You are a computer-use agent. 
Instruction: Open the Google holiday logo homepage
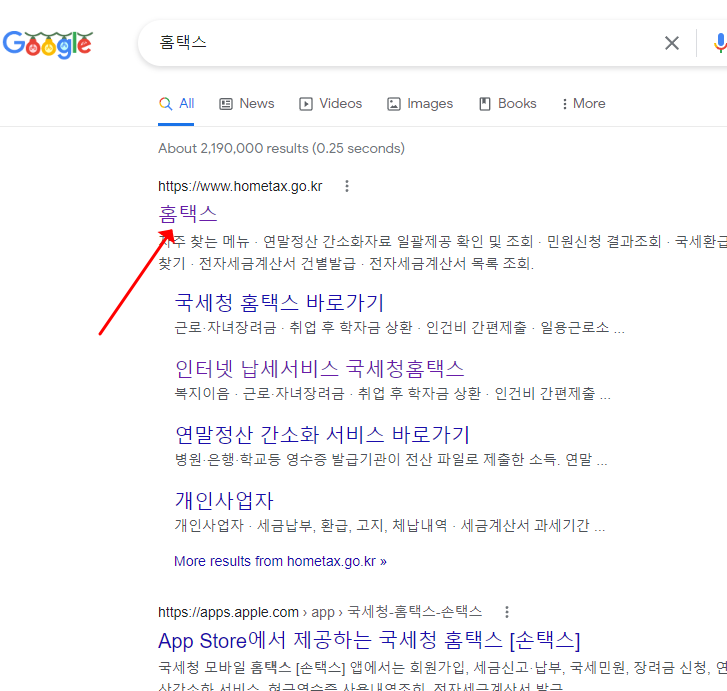click(x=48, y=45)
